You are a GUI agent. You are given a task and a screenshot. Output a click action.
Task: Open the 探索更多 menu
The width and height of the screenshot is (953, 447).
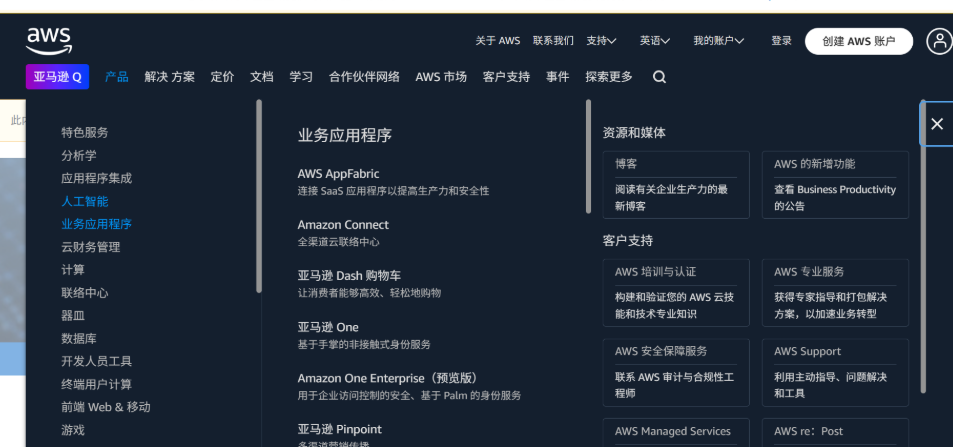[609, 77]
